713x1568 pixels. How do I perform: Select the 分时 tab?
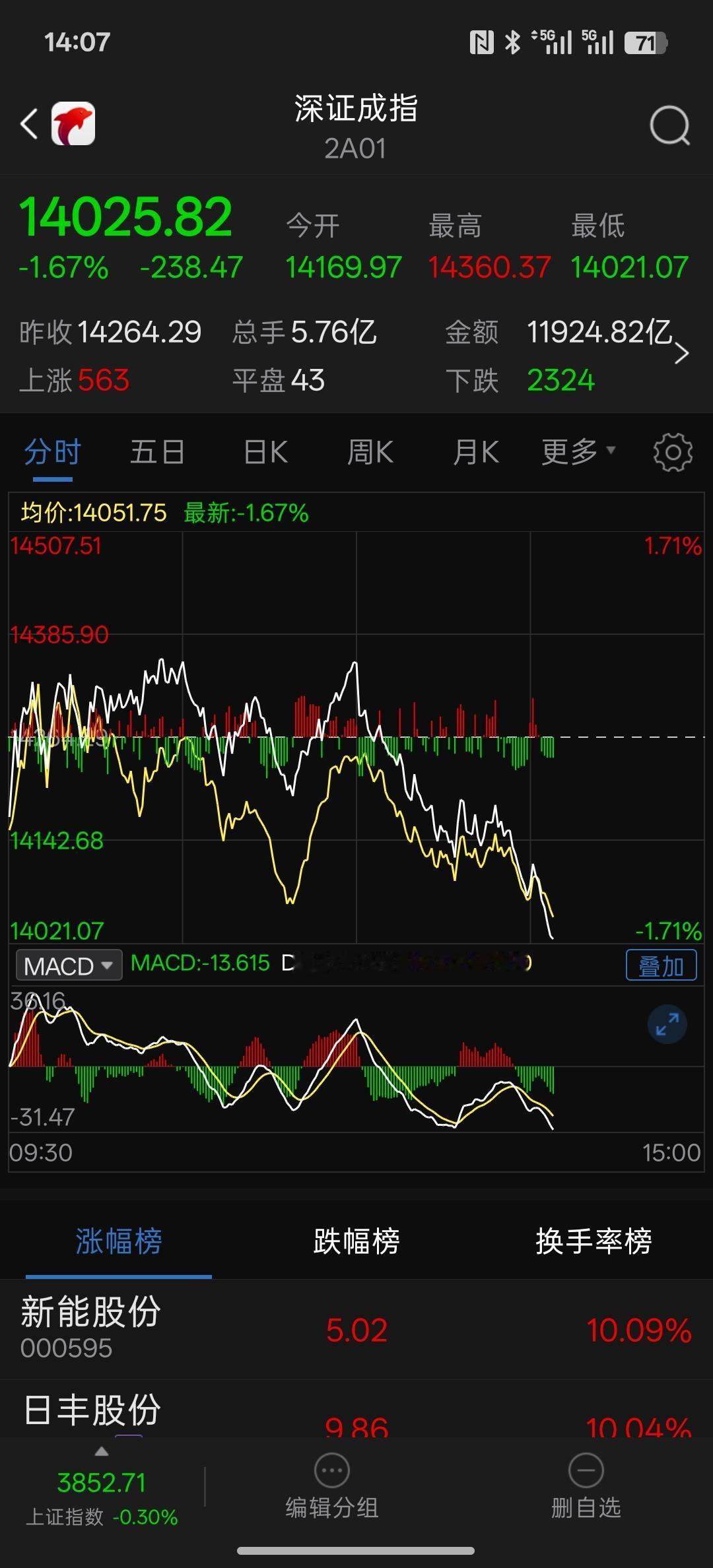click(x=53, y=453)
